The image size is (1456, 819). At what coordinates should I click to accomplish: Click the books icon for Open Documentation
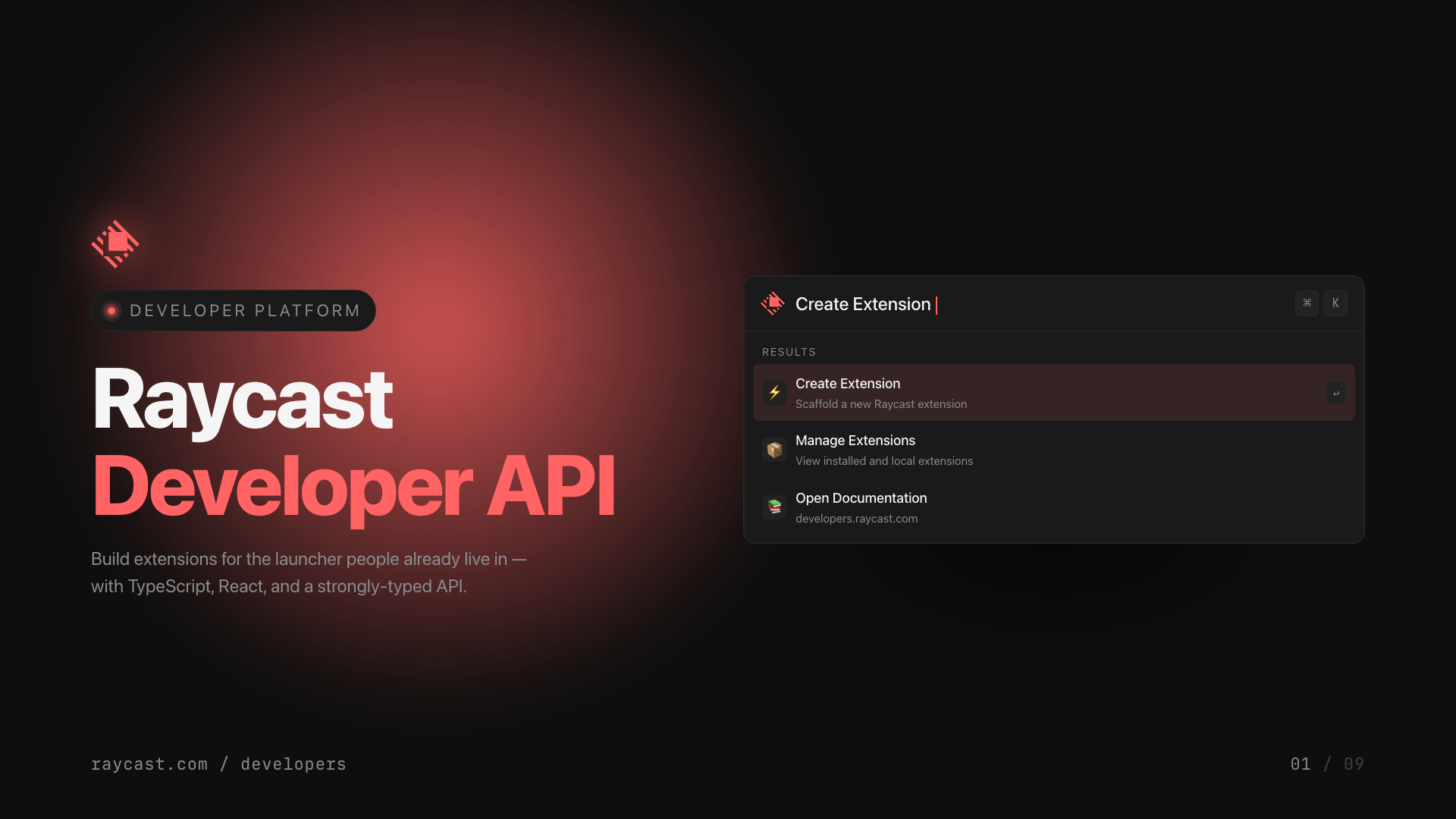click(x=774, y=507)
